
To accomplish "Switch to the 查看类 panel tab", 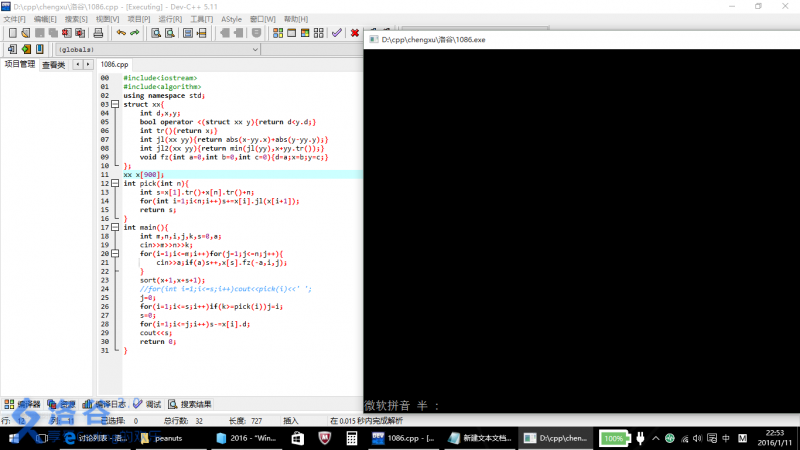I will coord(53,64).
